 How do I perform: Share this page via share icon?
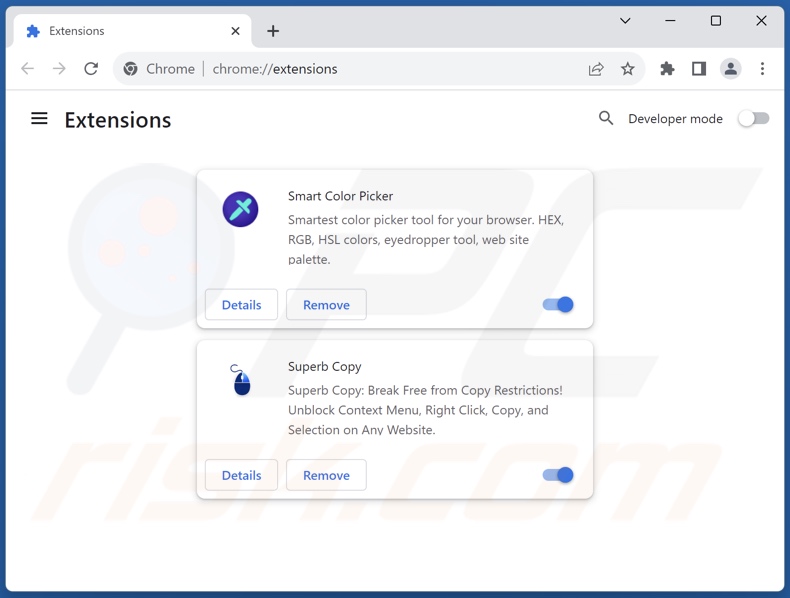pyautogui.click(x=596, y=69)
